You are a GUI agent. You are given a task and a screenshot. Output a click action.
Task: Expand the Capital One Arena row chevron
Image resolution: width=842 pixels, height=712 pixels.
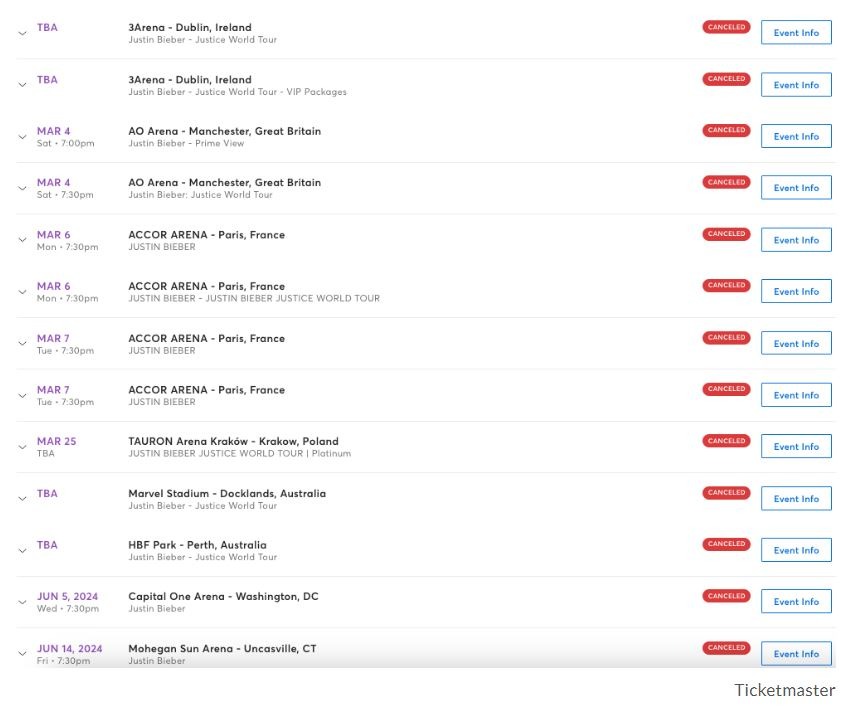click(22, 602)
